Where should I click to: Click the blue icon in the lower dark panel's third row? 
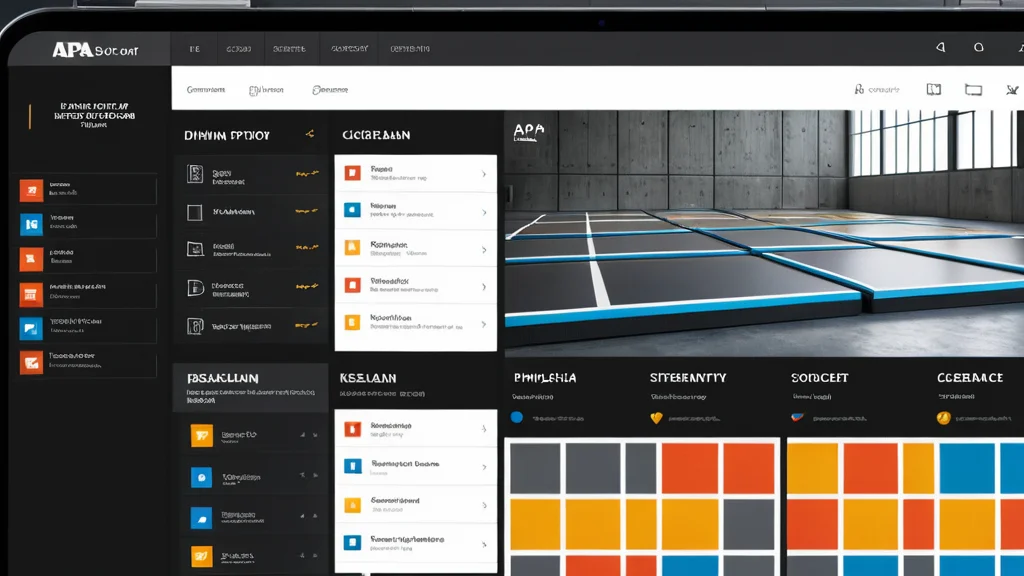point(201,518)
